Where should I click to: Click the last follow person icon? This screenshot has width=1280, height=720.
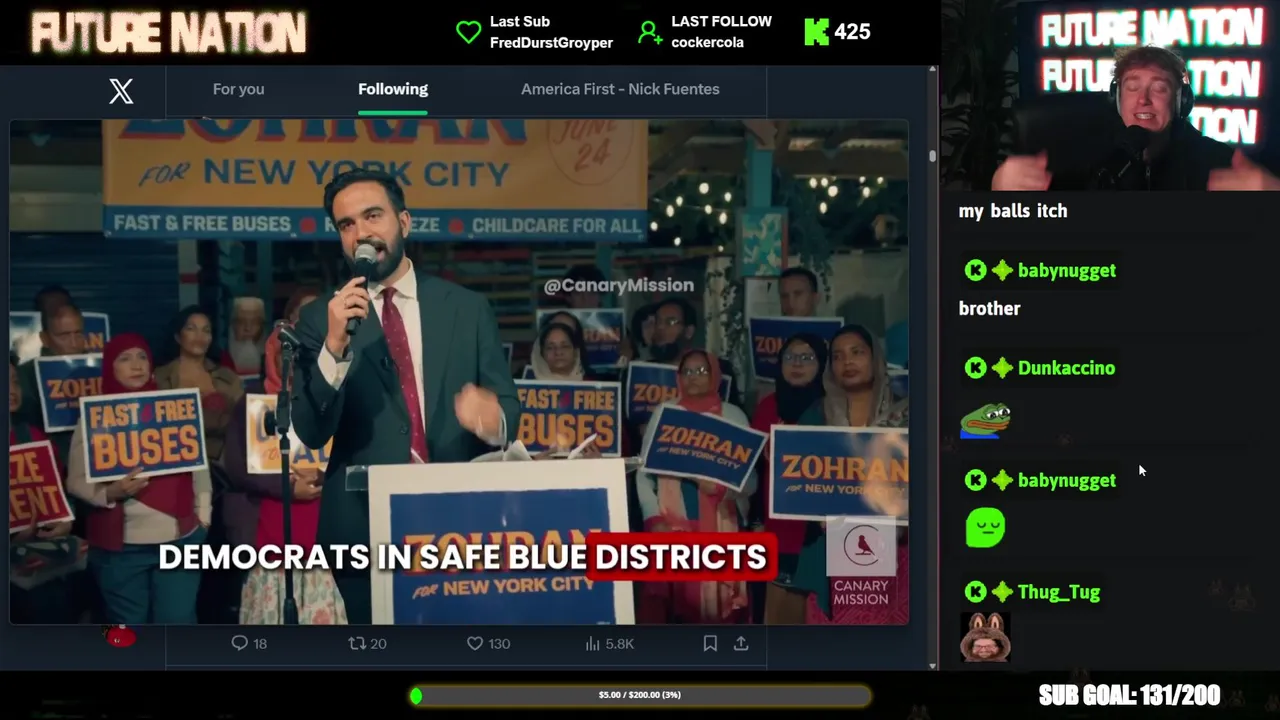[x=650, y=32]
